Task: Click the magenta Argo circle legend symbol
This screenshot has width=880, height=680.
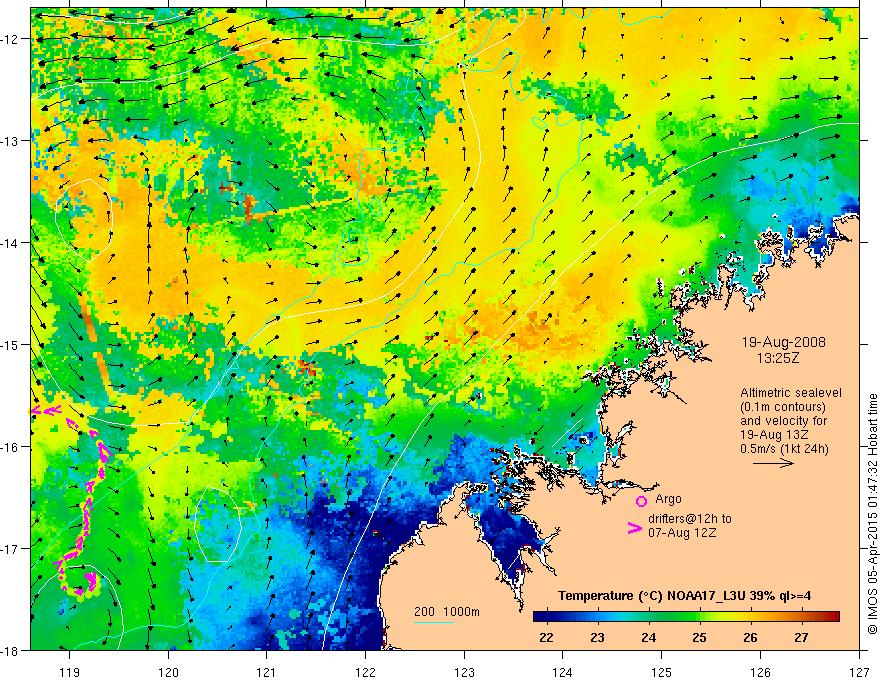Action: [x=641, y=501]
